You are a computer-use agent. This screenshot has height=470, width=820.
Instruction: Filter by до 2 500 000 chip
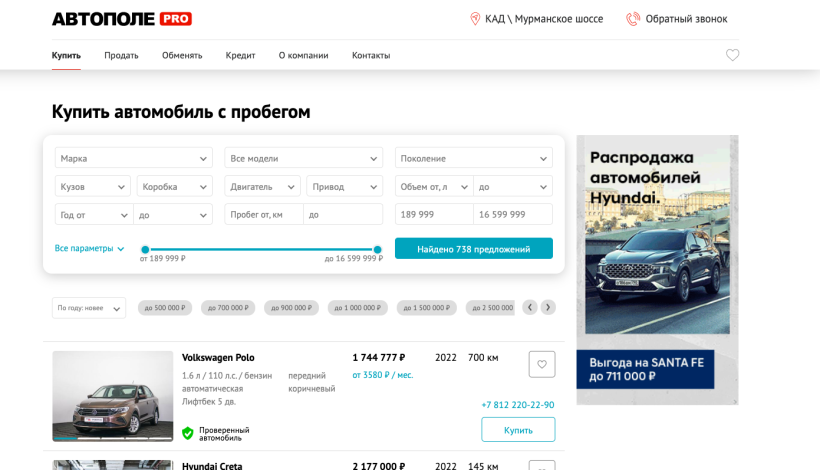pos(491,308)
